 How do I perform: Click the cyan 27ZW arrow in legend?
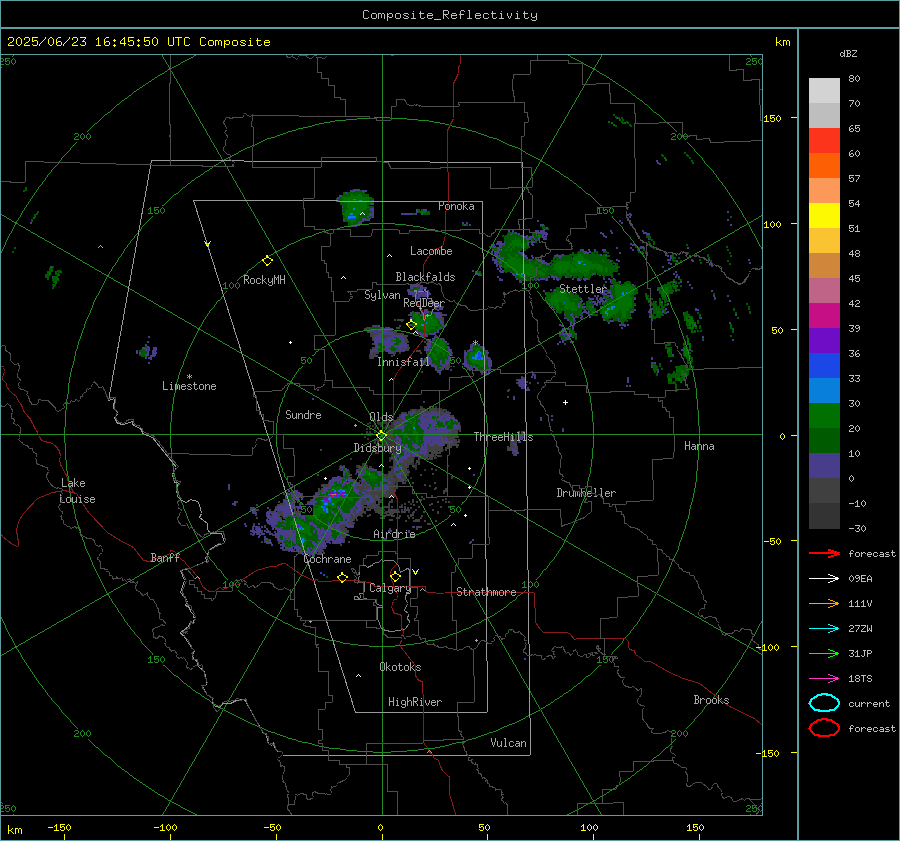click(824, 629)
